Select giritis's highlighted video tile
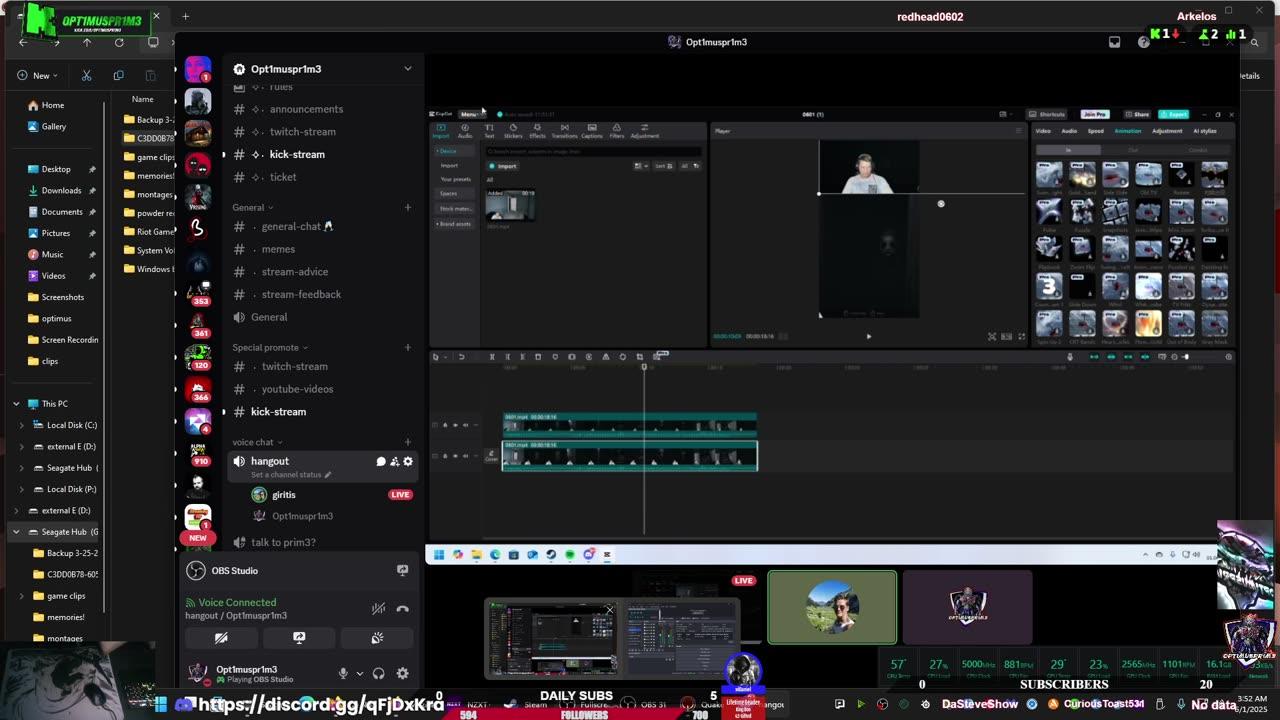Viewport: 1280px width, 720px height. [x=832, y=608]
